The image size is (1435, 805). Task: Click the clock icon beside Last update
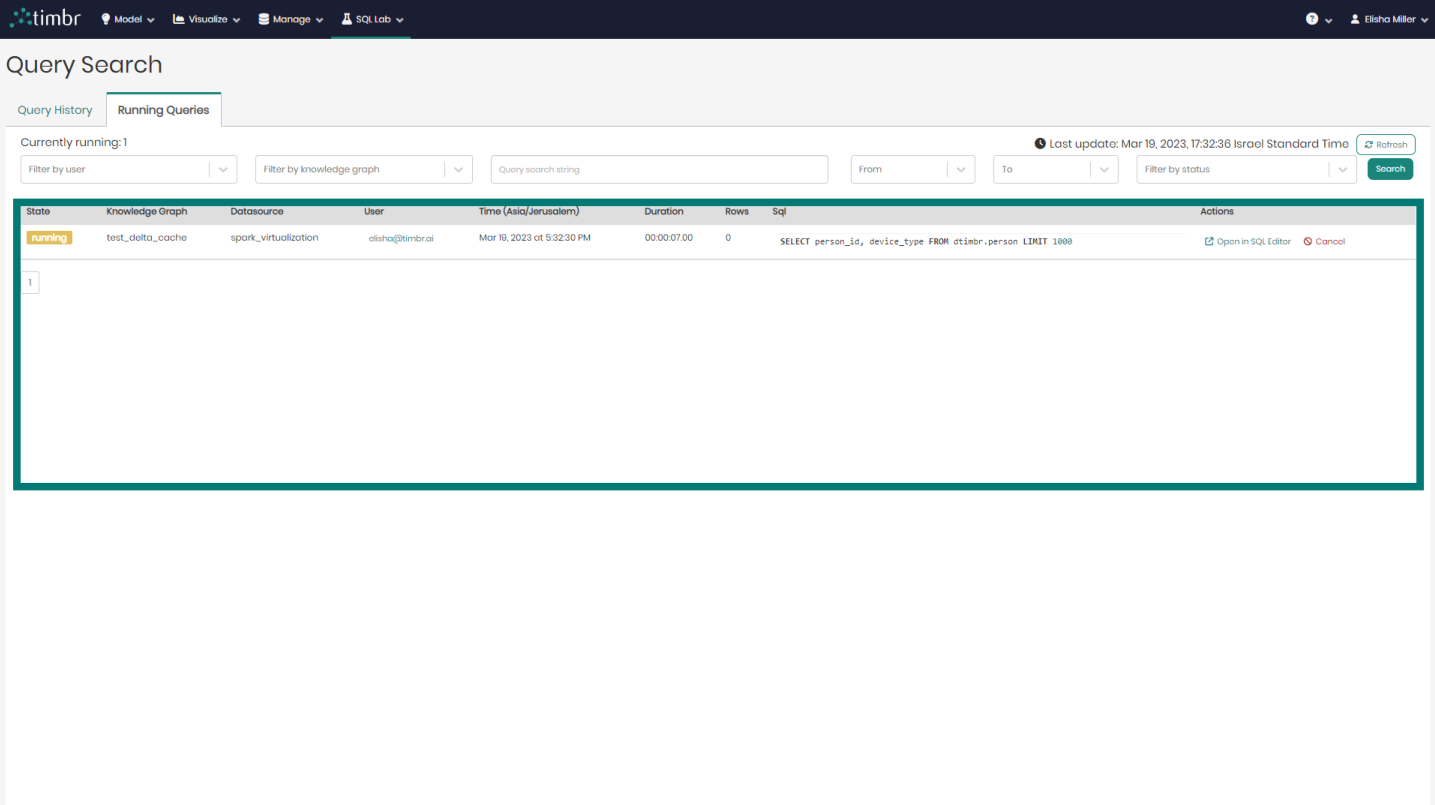point(1039,143)
